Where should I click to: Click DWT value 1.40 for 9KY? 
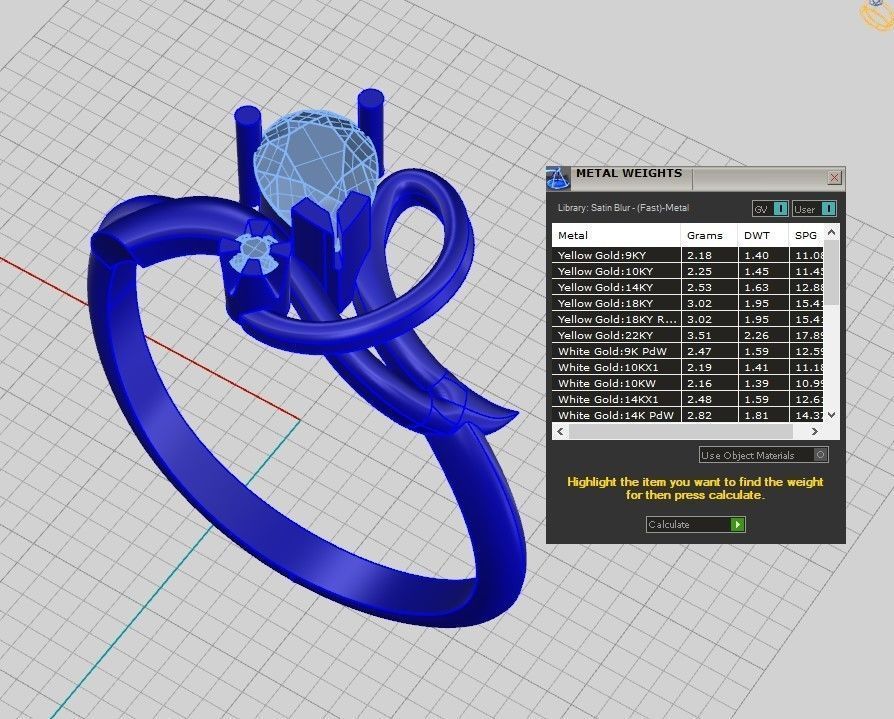756,255
